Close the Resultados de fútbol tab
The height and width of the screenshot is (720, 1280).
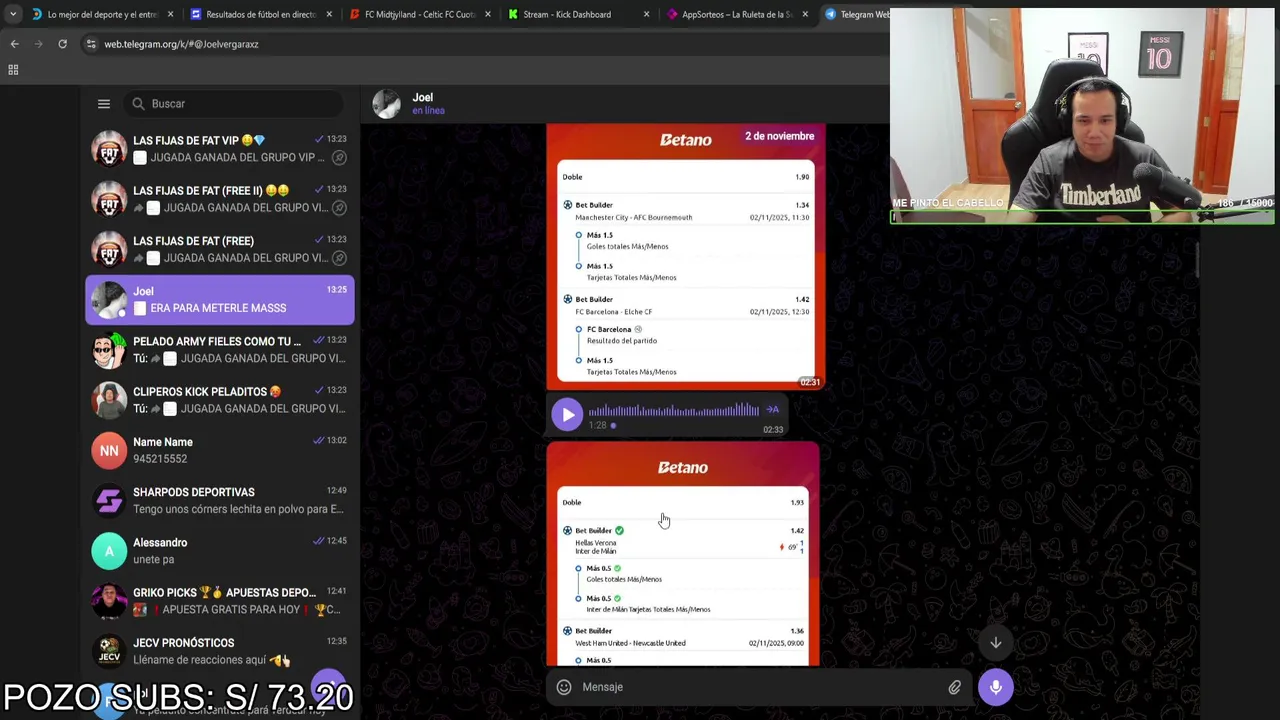pos(329,14)
